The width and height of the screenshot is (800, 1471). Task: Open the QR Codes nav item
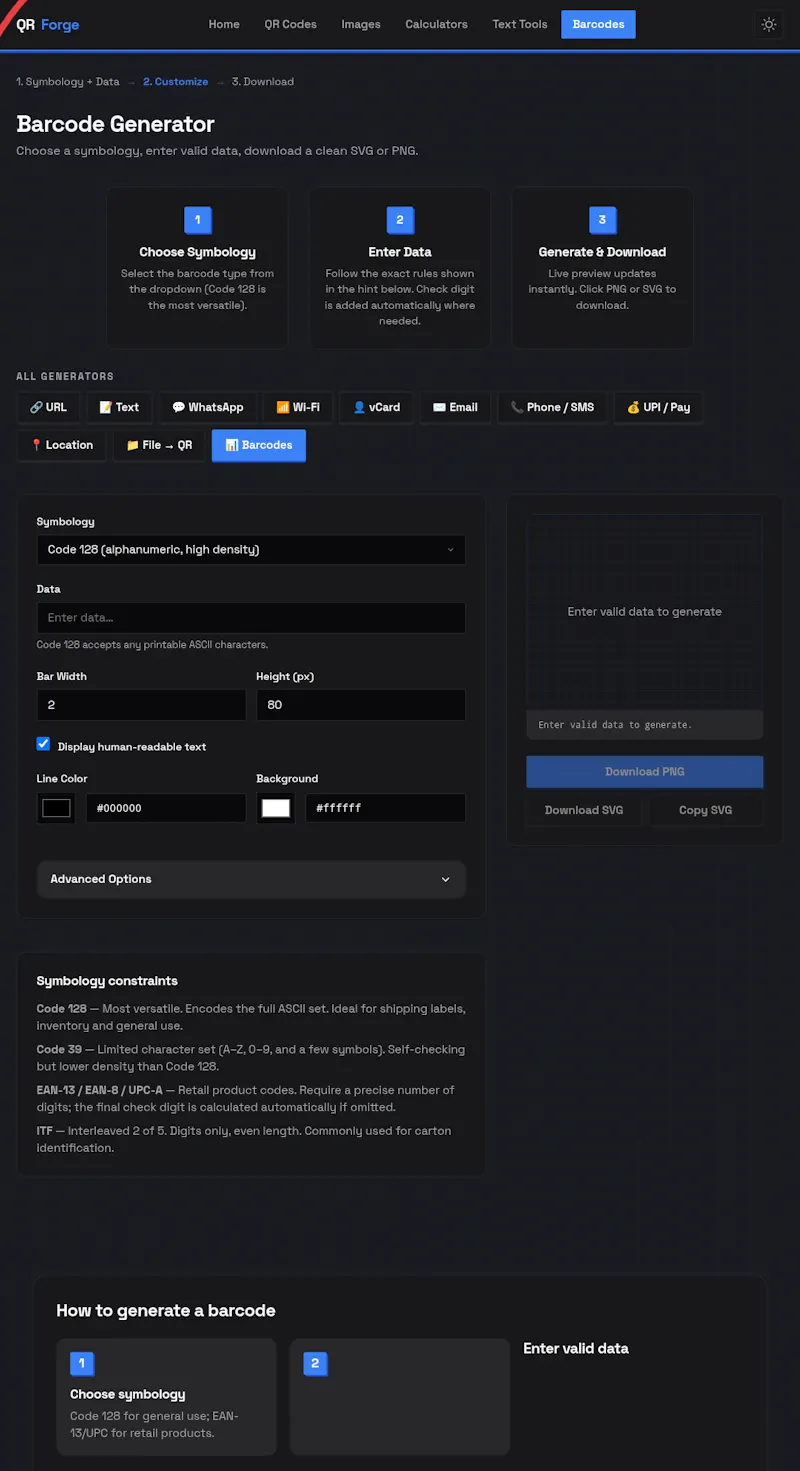pyautogui.click(x=290, y=24)
